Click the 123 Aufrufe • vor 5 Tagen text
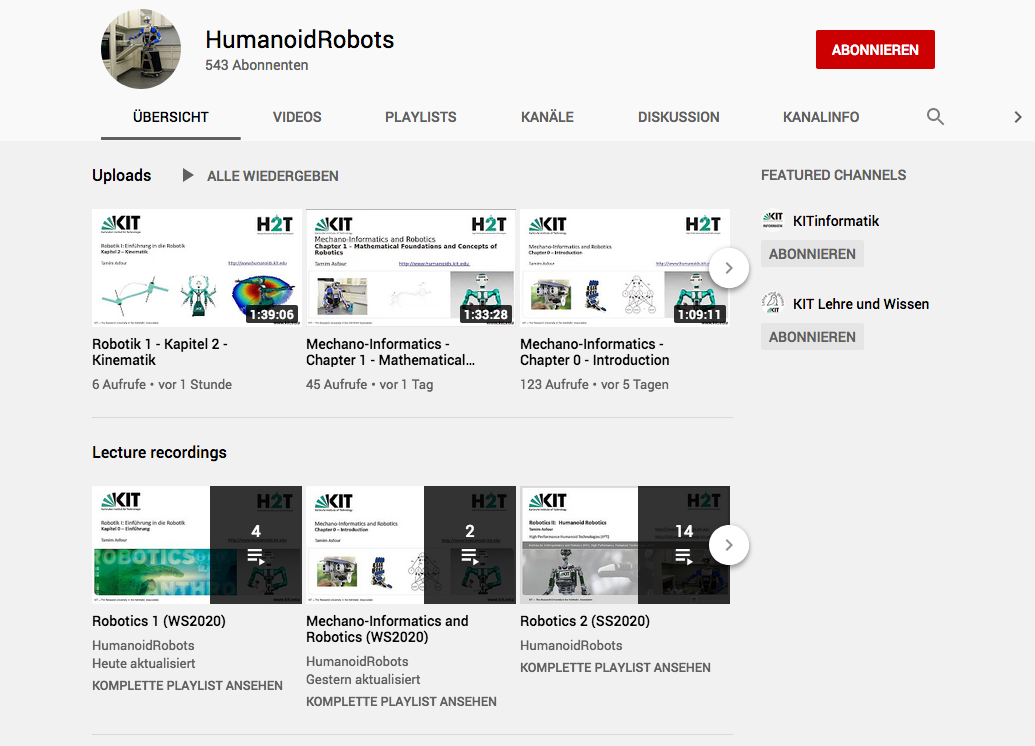Screen dimensions: 1035x746 pyautogui.click(x=594, y=384)
